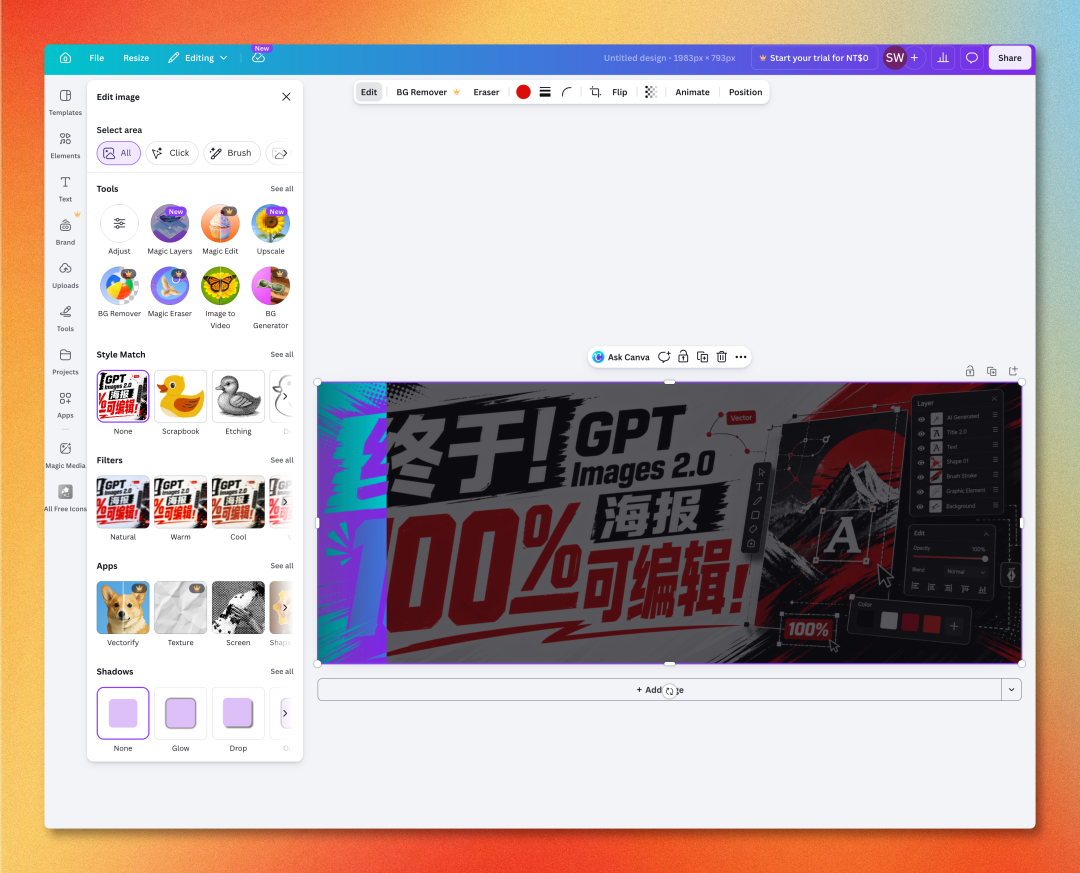1080x873 pixels.
Task: See all Filters
Action: pyautogui.click(x=282, y=460)
